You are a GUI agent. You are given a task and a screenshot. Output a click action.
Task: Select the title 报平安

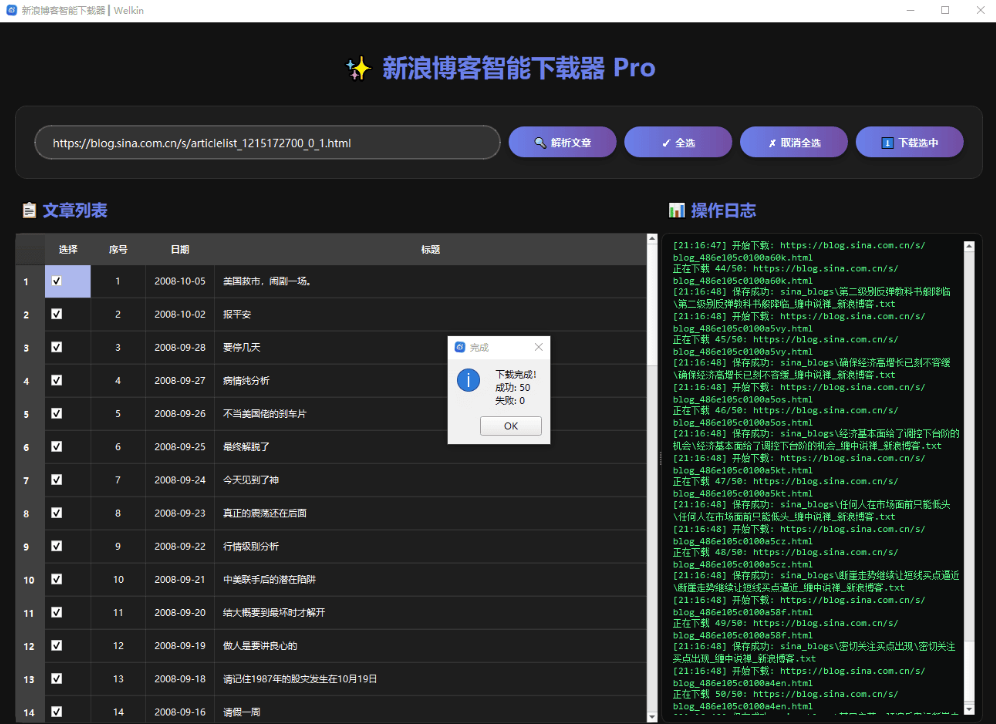pyautogui.click(x=237, y=314)
